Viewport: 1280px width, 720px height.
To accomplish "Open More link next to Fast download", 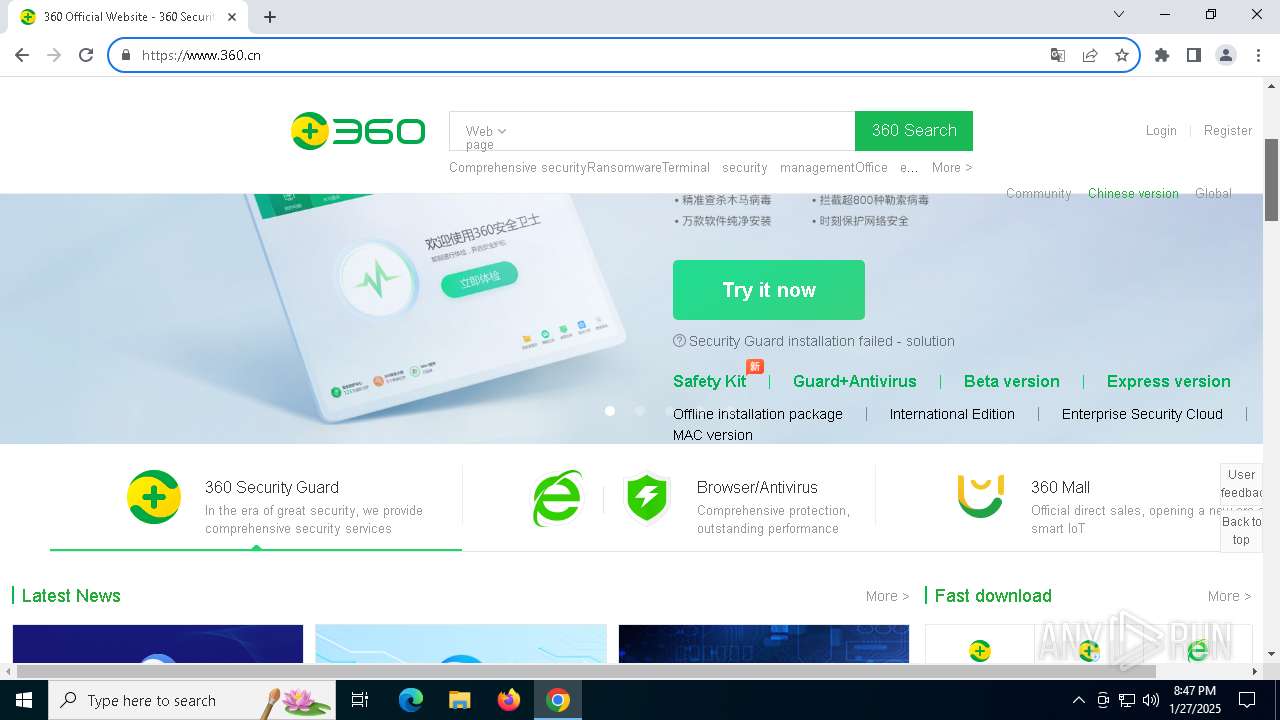I will 1230,596.
